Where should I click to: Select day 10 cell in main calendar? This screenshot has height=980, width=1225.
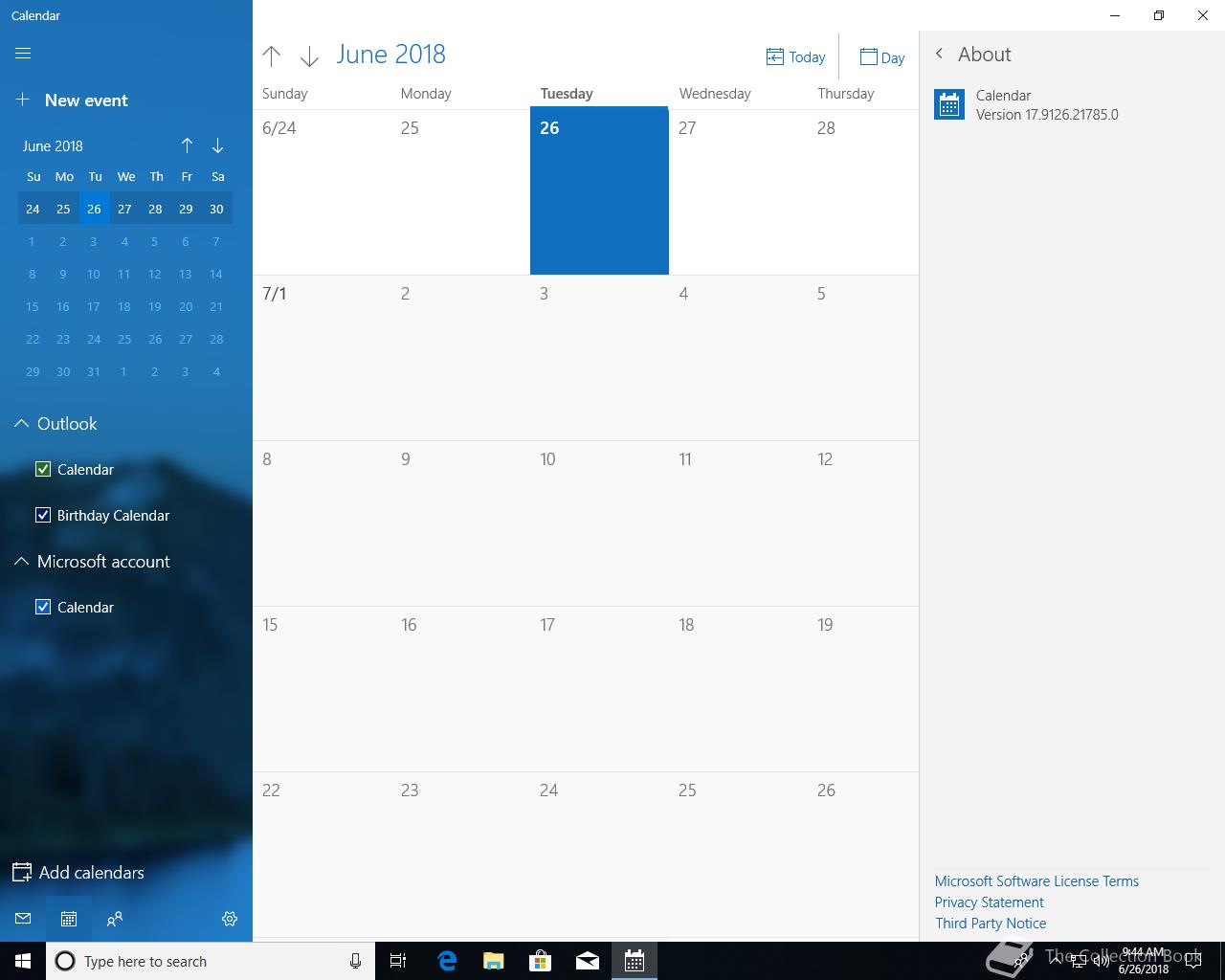[x=599, y=523]
